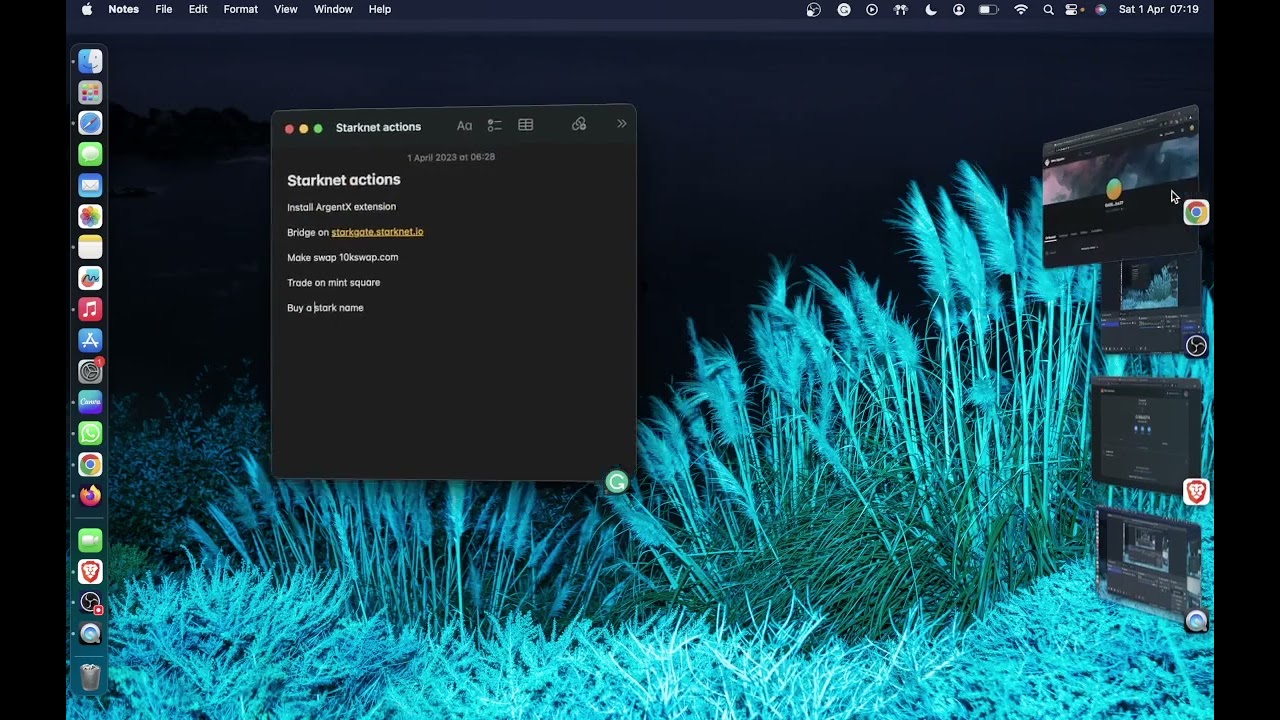Open System Settings from the Dock
1280x720 pixels.
[90, 372]
